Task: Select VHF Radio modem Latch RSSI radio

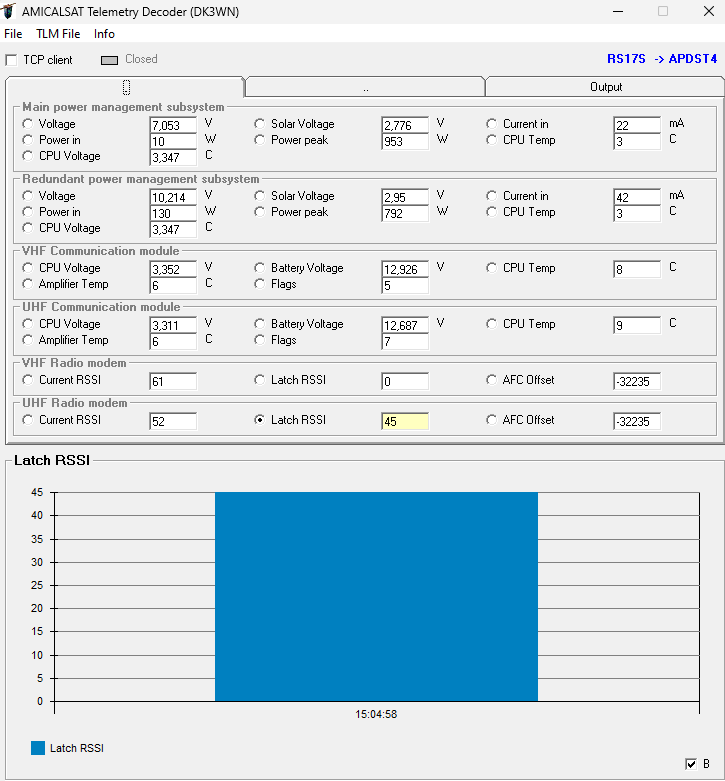Action: click(259, 380)
